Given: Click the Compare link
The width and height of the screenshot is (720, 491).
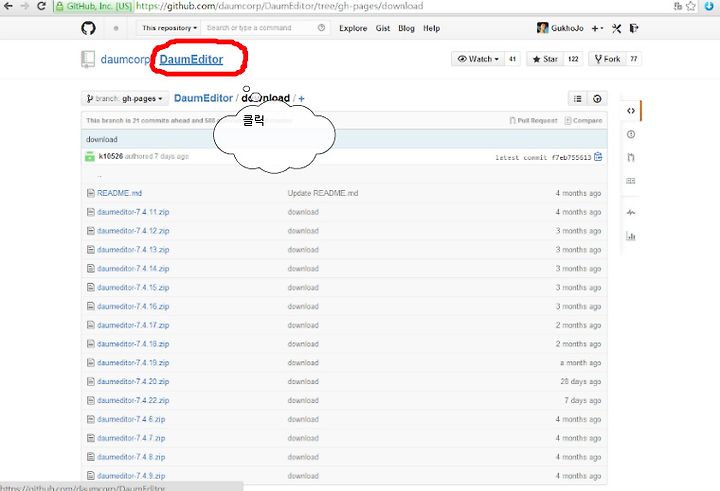Looking at the screenshot, I should coord(583,120).
